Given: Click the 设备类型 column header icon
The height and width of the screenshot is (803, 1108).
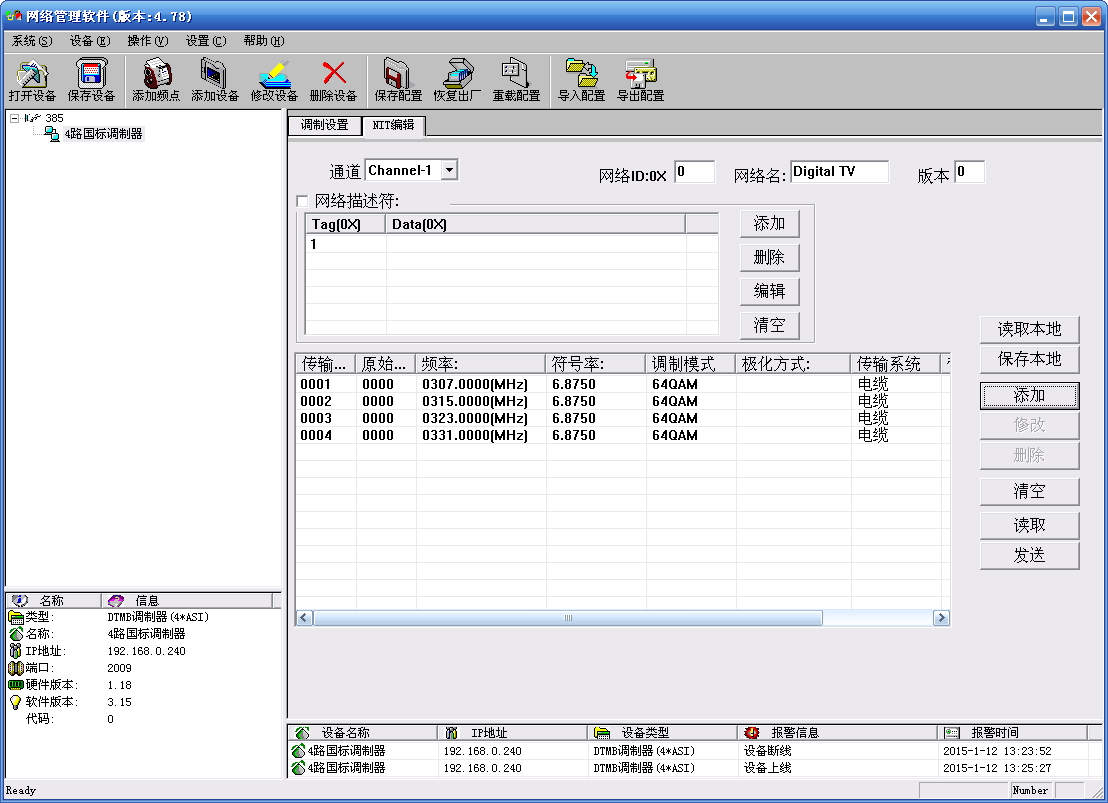Looking at the screenshot, I should (602, 733).
